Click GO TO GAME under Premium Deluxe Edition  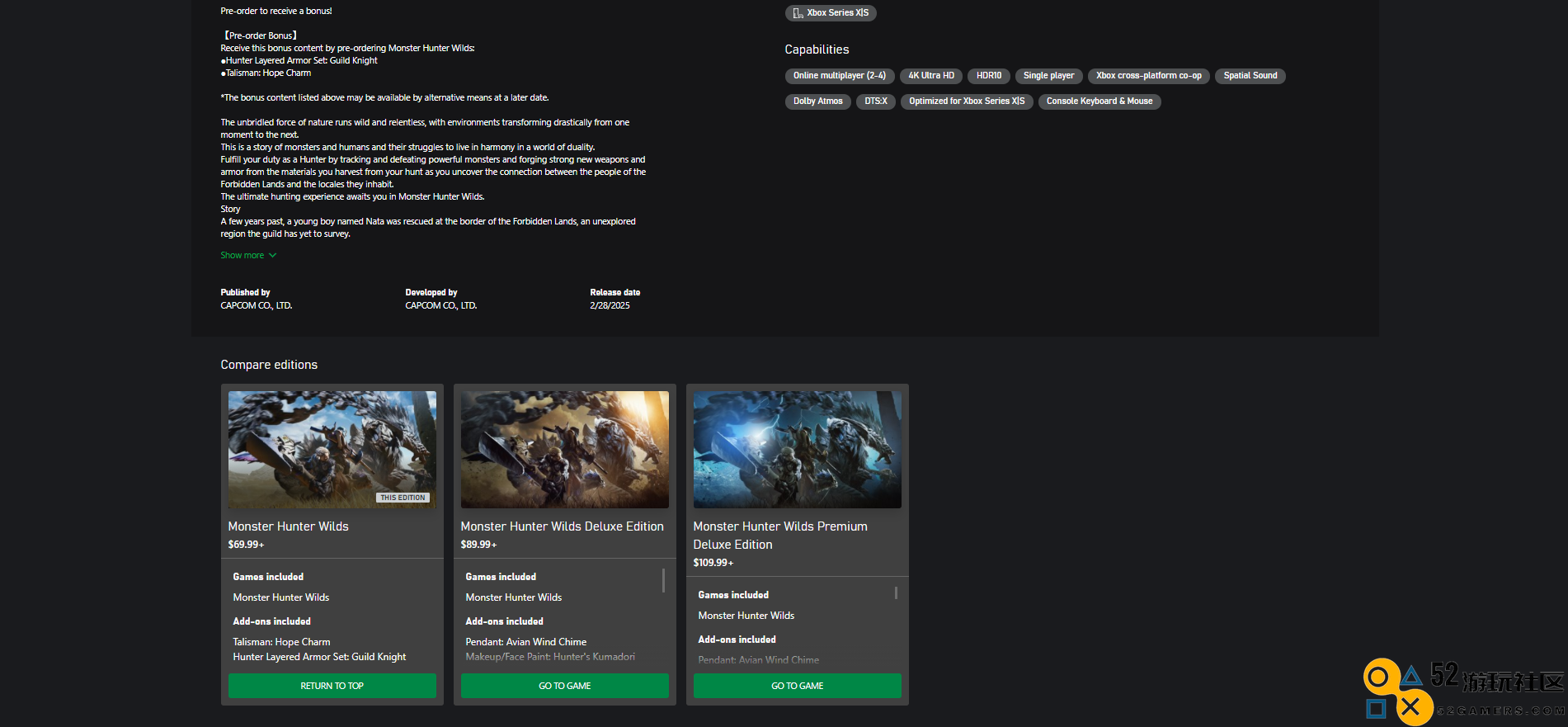pos(798,686)
